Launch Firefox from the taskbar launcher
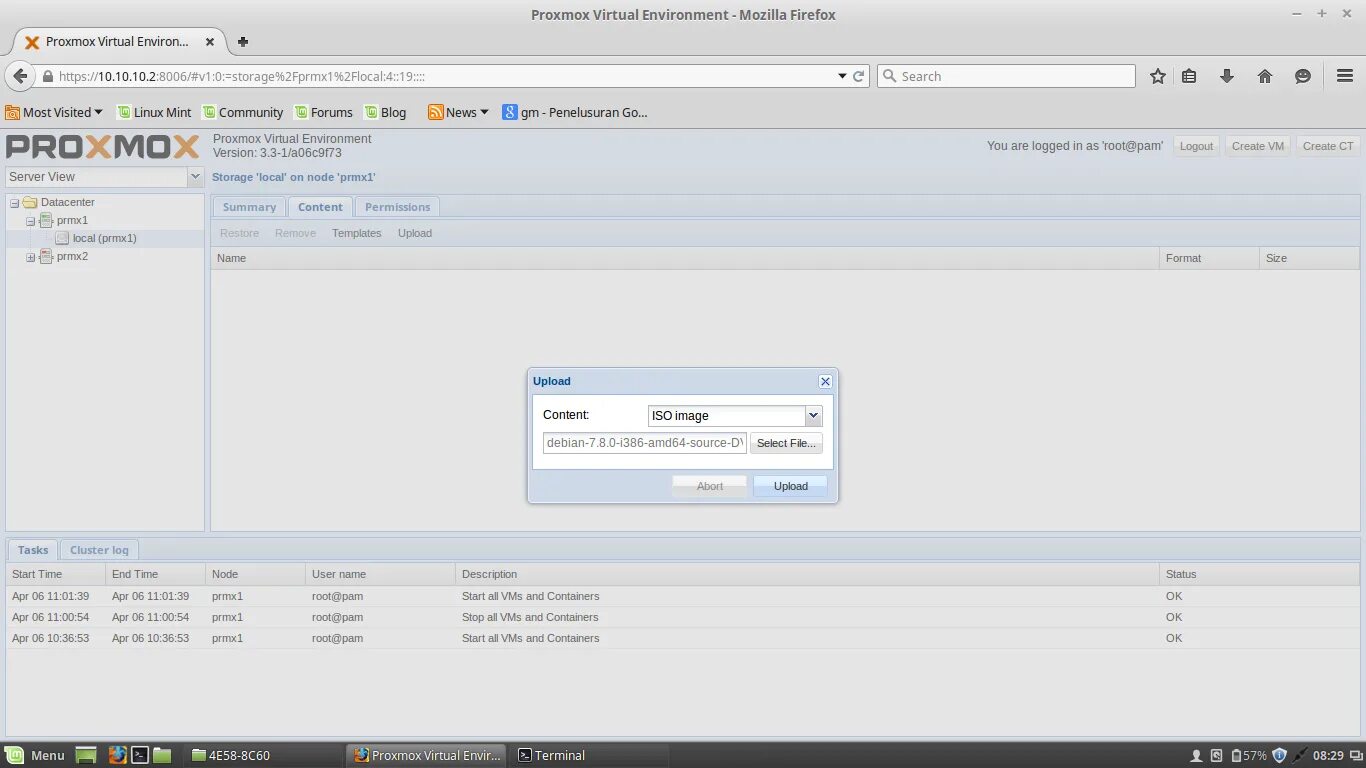 [118, 755]
